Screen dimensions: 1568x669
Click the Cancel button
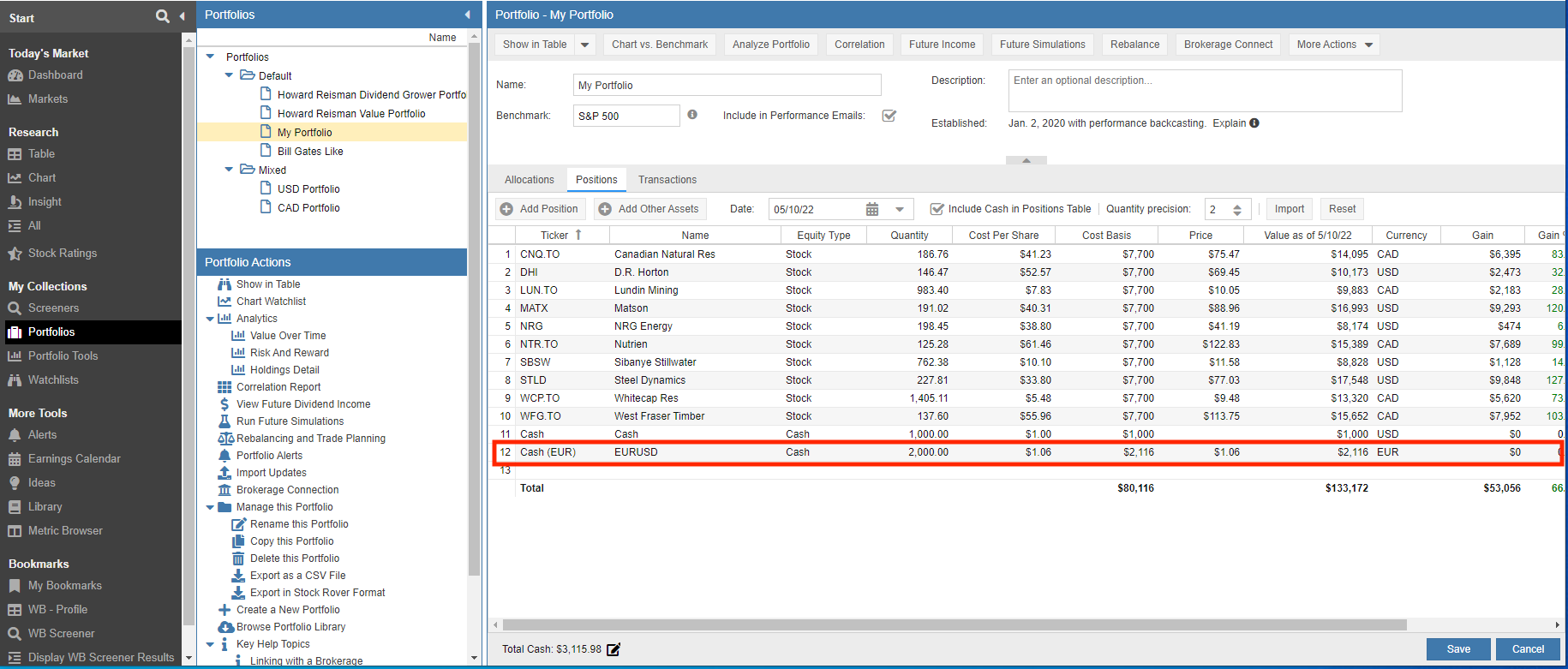[x=1528, y=649]
